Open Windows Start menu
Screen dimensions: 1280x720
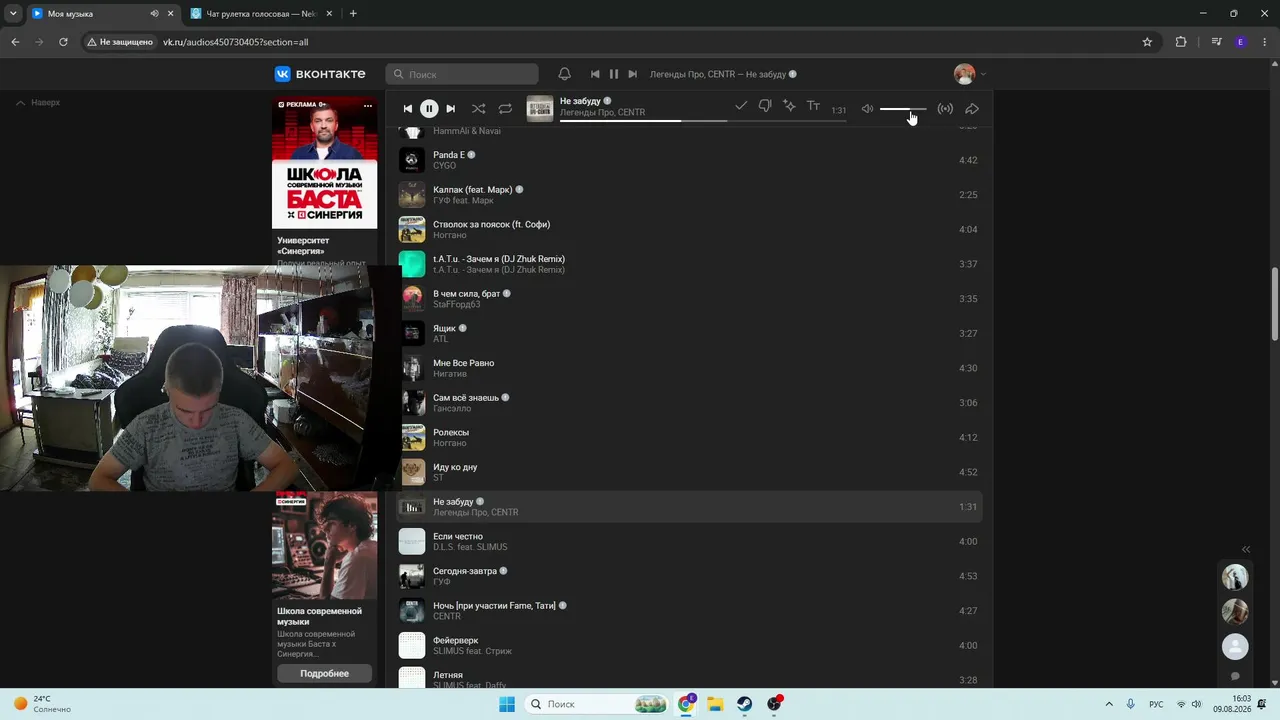507,704
